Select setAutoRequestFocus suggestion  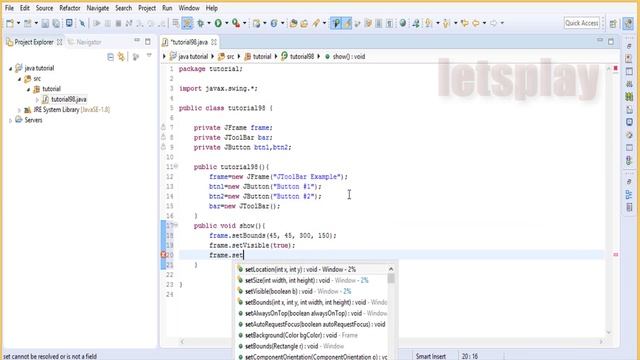coord(311,324)
